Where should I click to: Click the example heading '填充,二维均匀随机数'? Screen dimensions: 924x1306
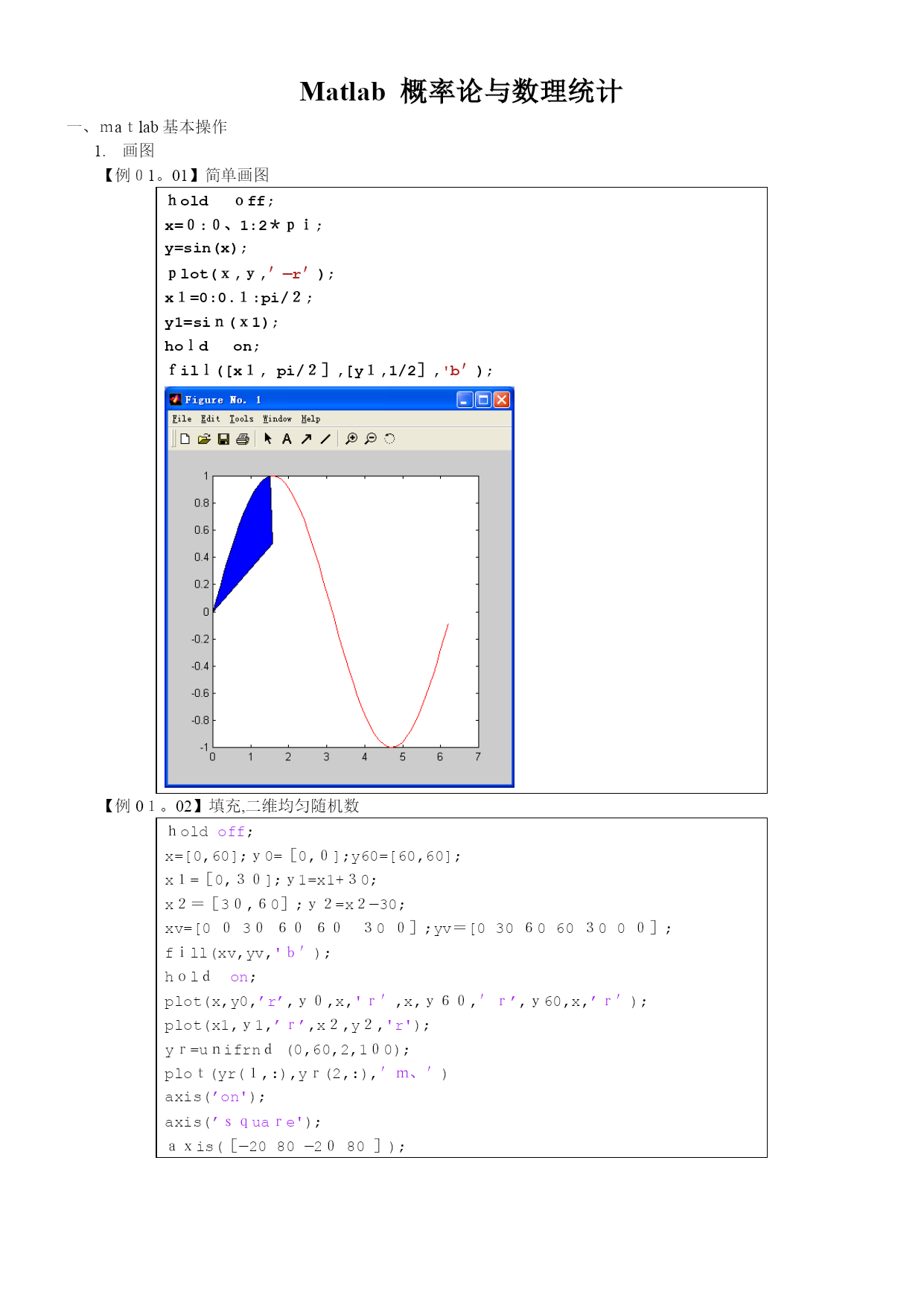pos(284,806)
